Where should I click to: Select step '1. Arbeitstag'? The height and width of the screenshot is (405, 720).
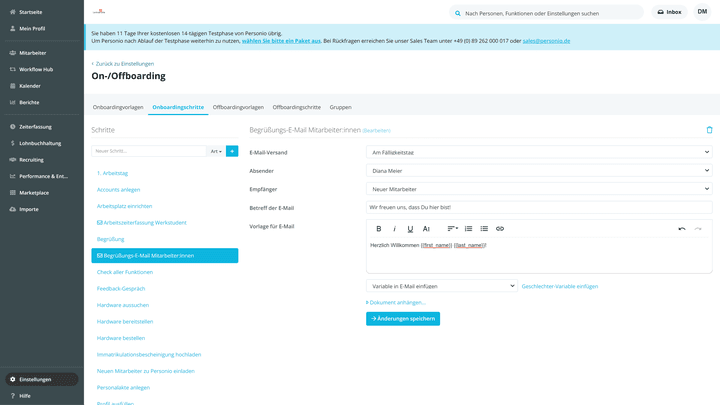pos(112,173)
